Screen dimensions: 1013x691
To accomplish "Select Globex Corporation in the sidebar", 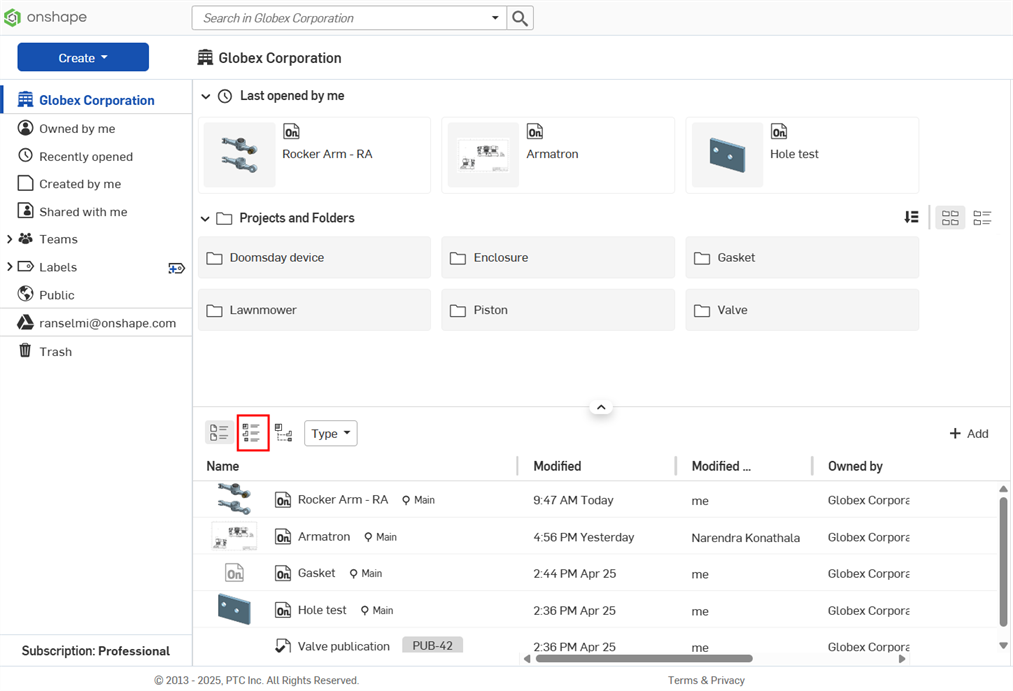I will click(x=96, y=100).
